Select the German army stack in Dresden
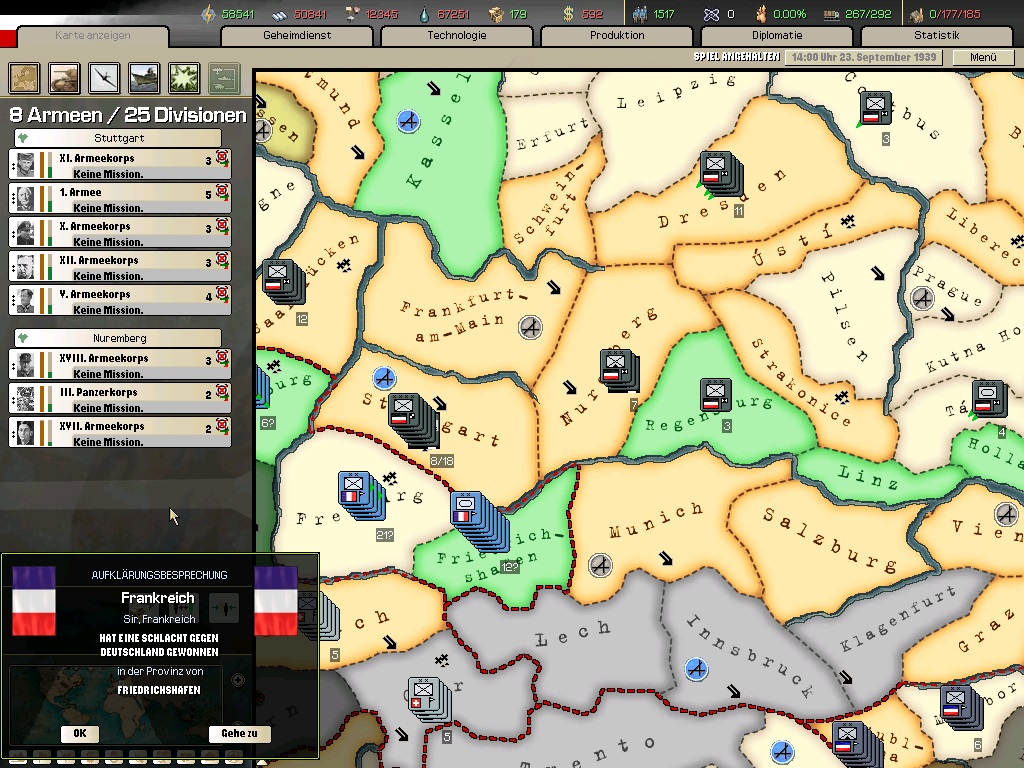Screen dimensions: 1024x768 tap(721, 174)
